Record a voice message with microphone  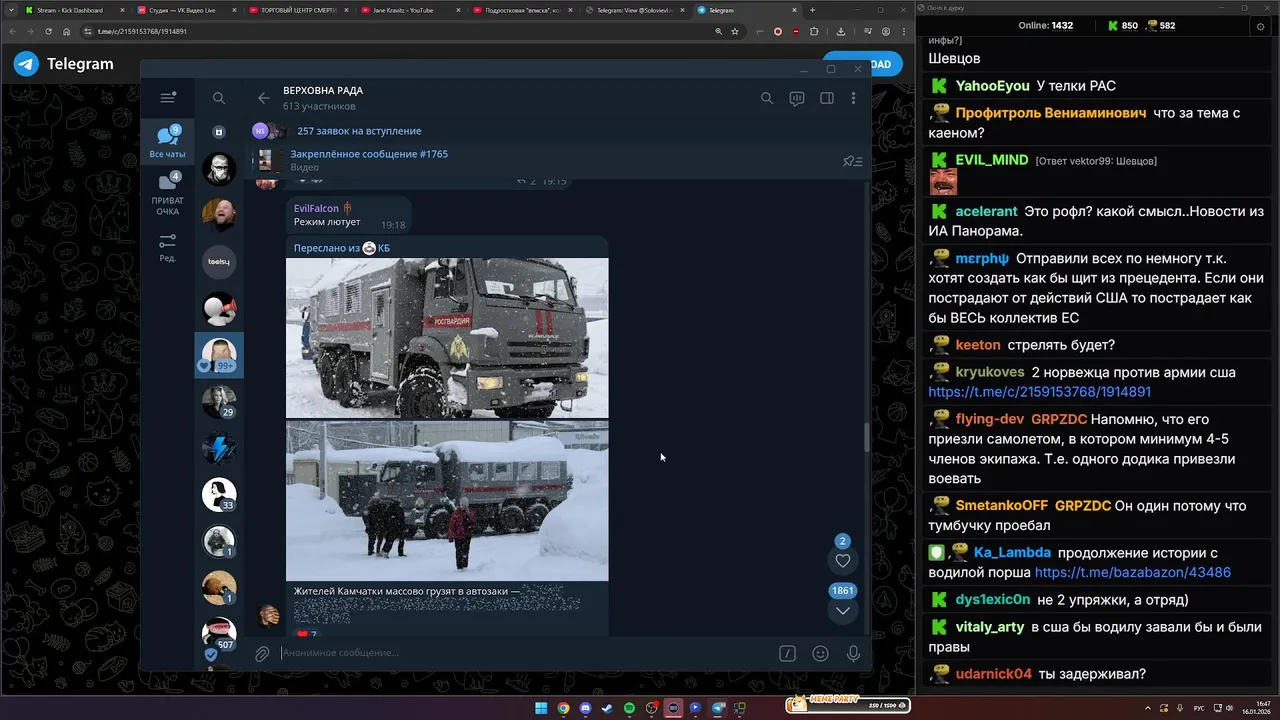pyautogui.click(x=853, y=653)
